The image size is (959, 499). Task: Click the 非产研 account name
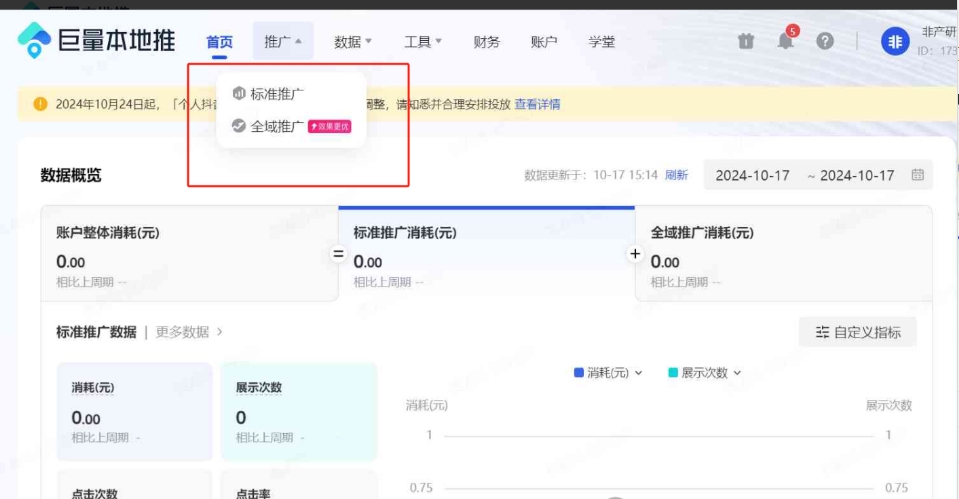[939, 32]
